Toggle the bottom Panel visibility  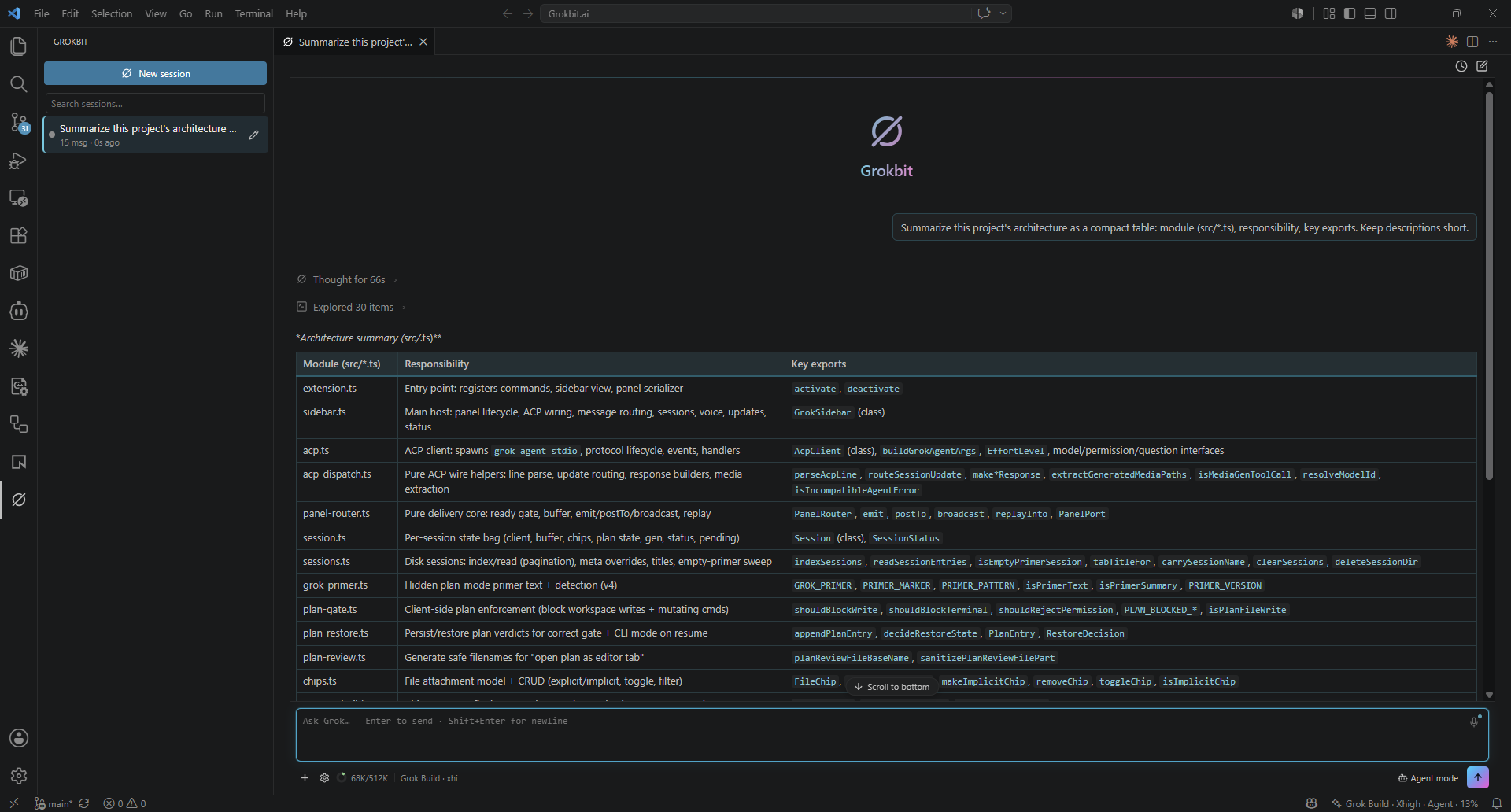1370,13
